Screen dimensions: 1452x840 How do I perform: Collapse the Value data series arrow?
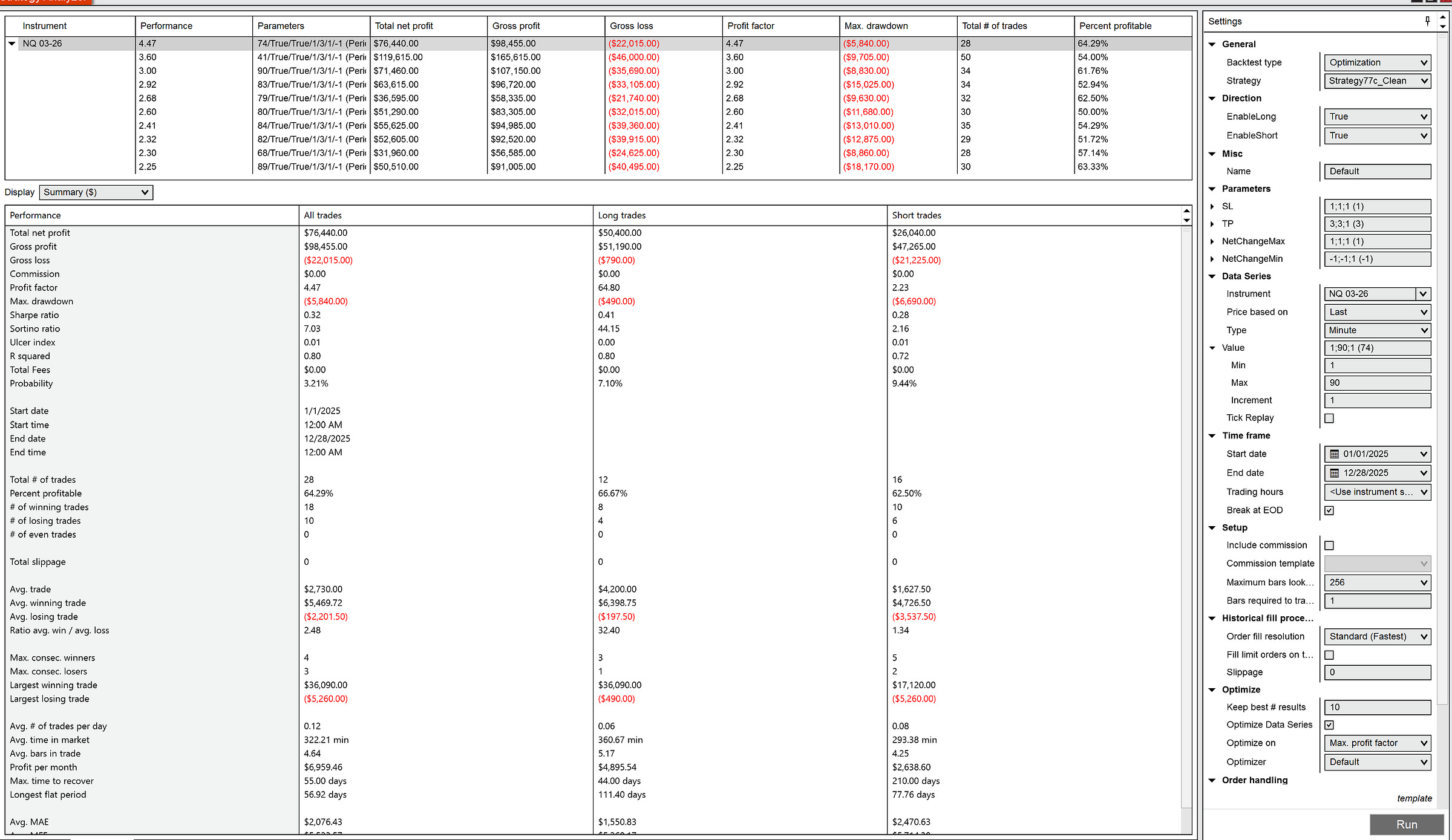click(1212, 348)
